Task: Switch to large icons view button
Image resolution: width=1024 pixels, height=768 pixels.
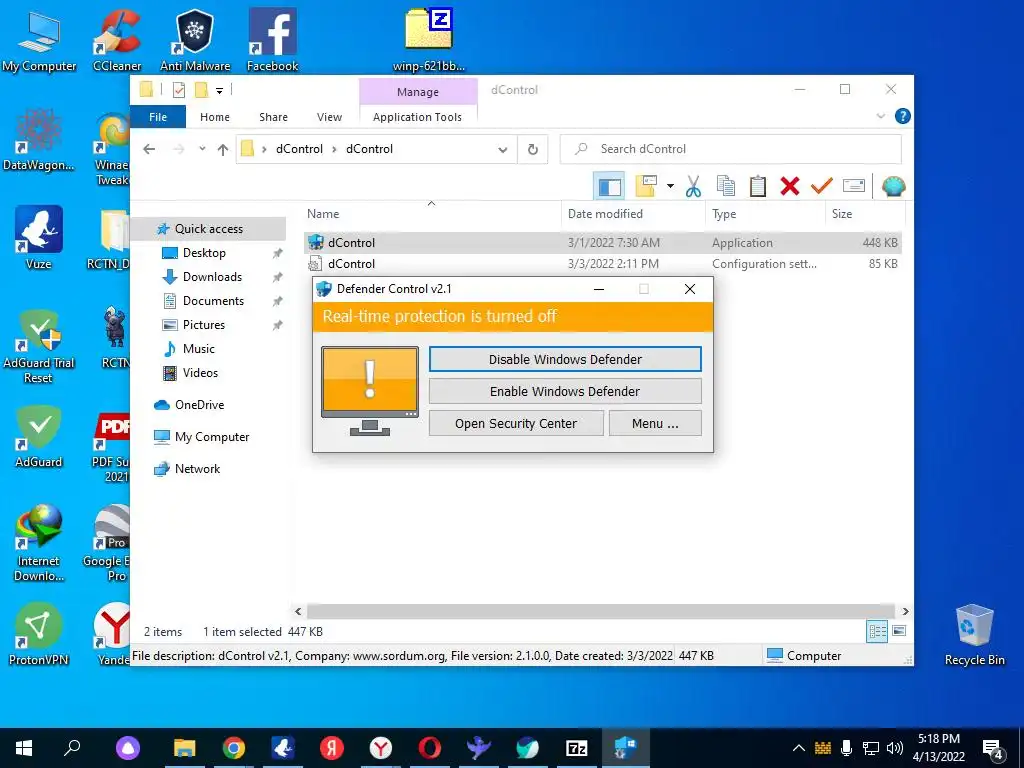Action: click(x=899, y=631)
